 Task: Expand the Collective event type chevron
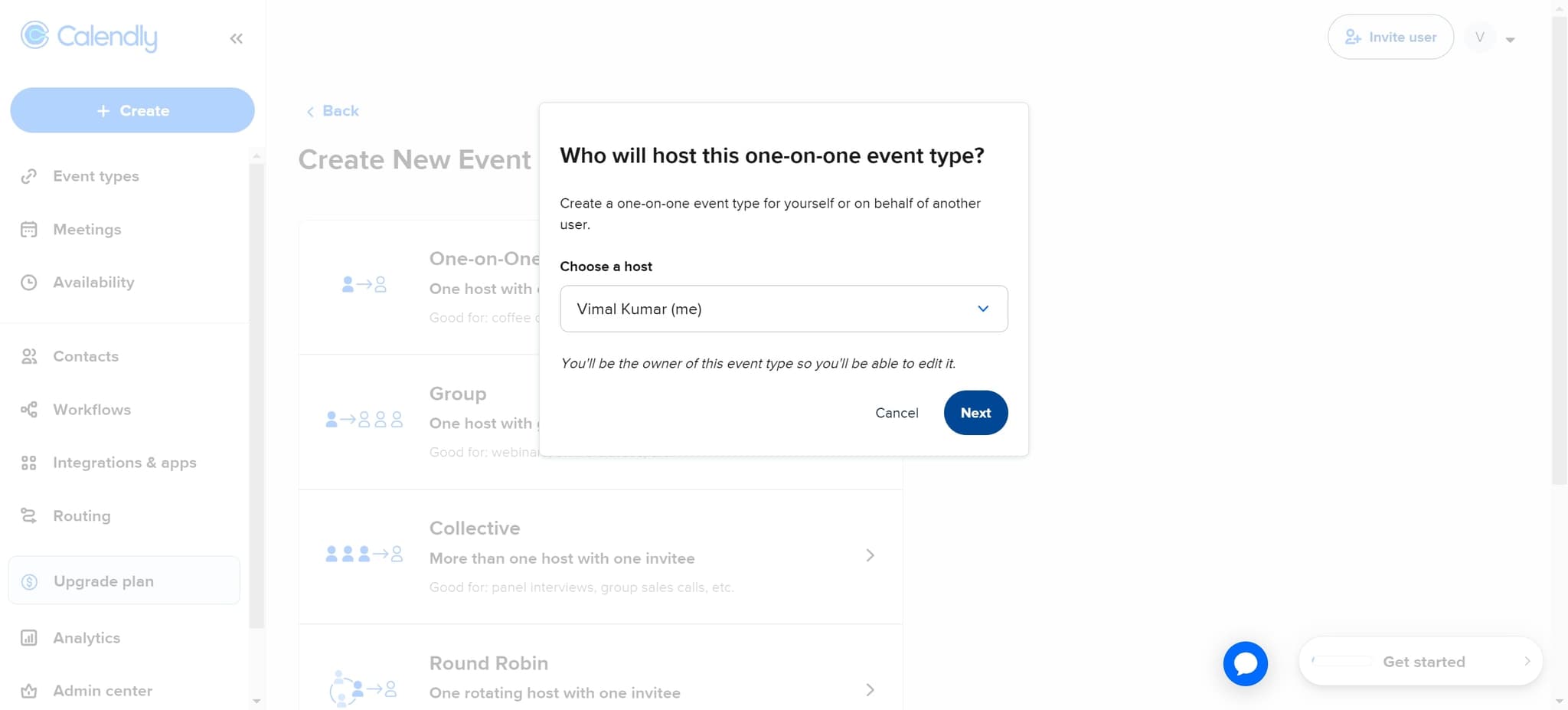[x=870, y=555]
